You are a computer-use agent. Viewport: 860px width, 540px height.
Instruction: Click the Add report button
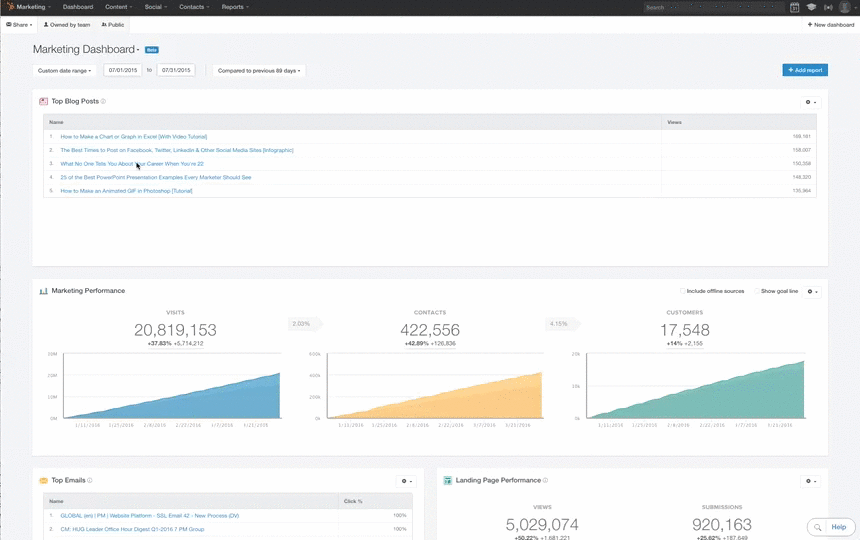click(x=805, y=70)
